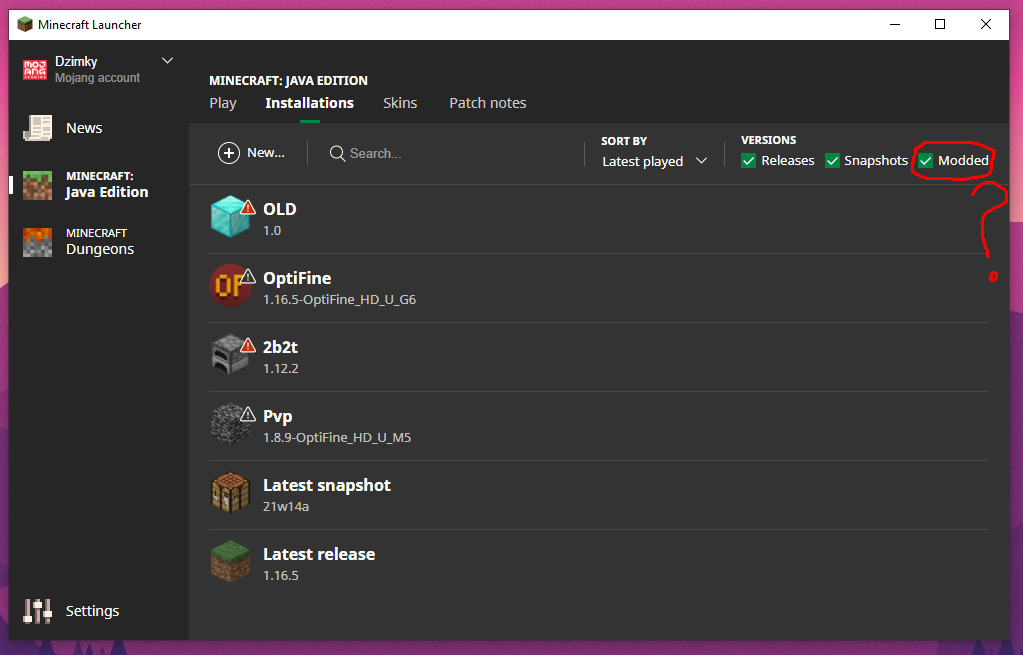Click the Latest release grass block icon
Screen dimensions: 1023x655
[230, 562]
